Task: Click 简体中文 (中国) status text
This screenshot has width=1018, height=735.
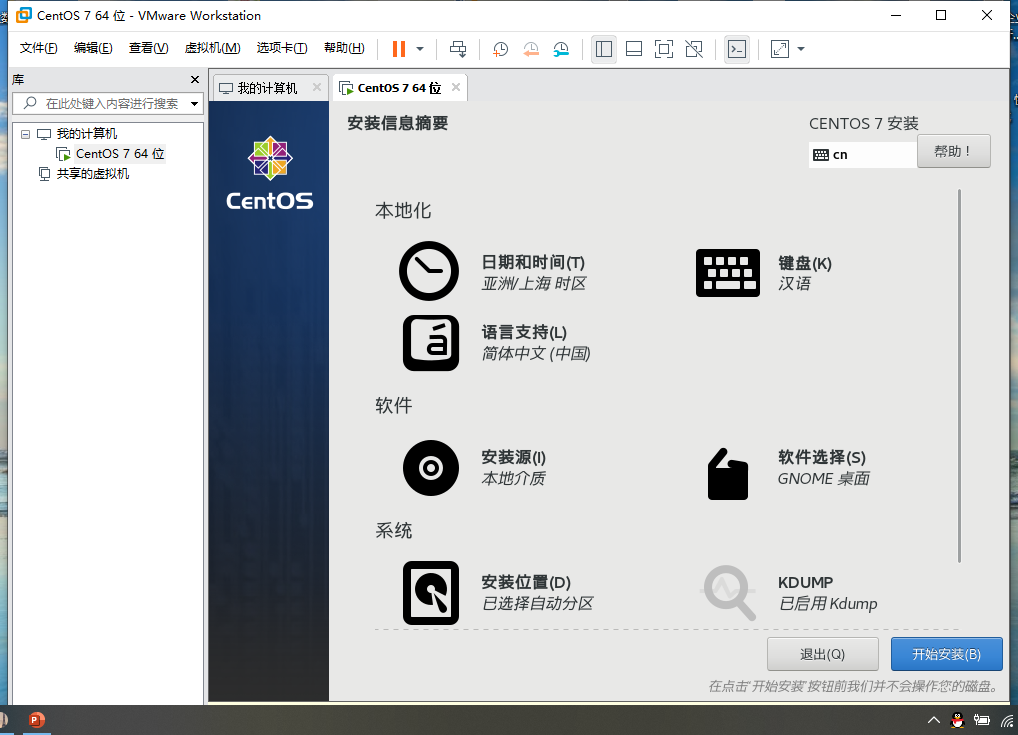Action: coord(536,353)
